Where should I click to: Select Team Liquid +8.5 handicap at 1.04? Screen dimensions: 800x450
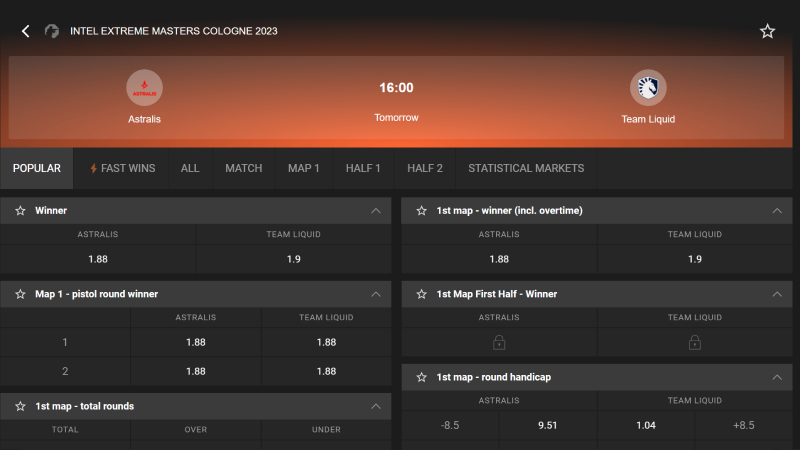click(646, 426)
